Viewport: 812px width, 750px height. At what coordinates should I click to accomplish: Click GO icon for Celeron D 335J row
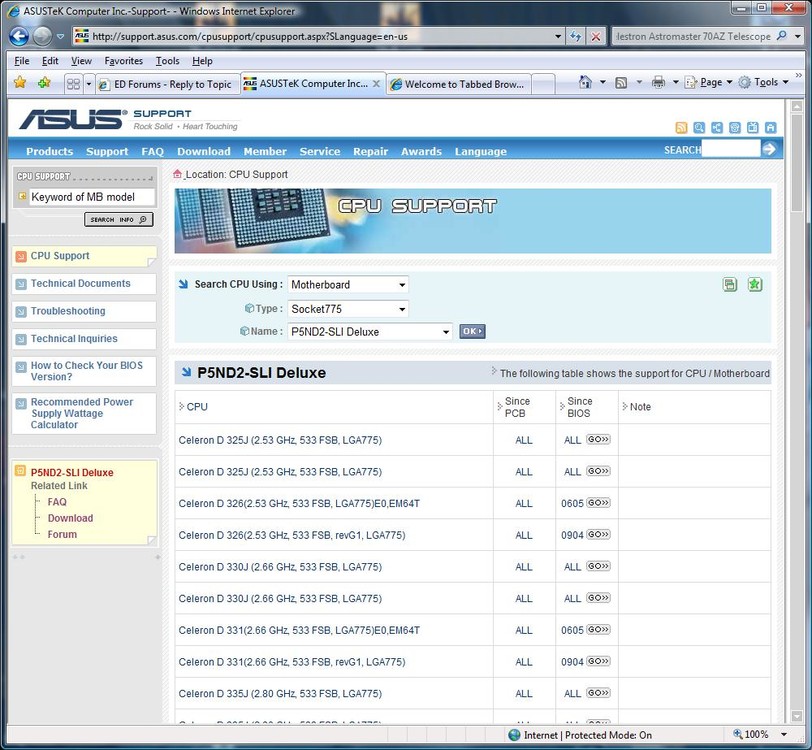coord(598,693)
